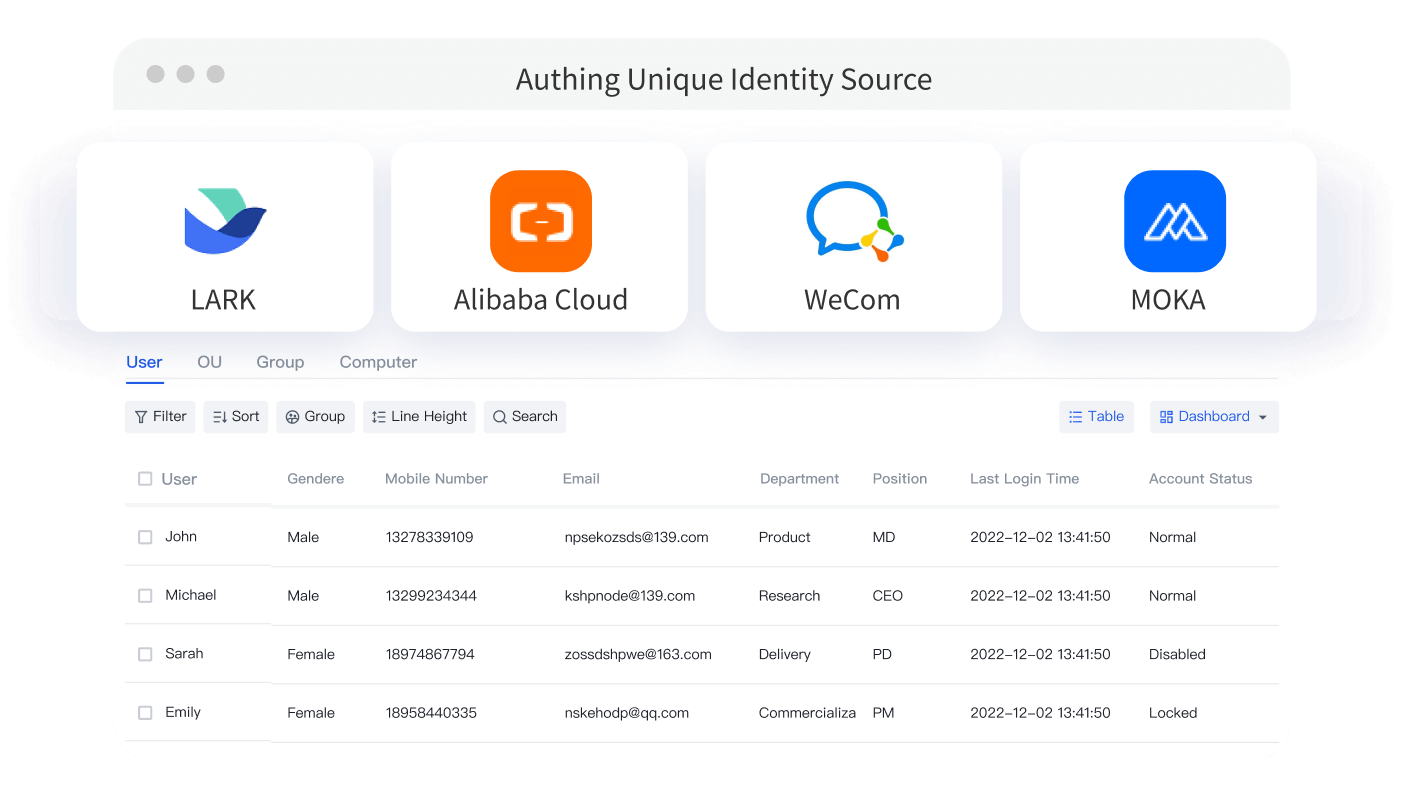Screen dimensions: 1402x800
Task: Click the Product department cell
Action: [785, 537]
